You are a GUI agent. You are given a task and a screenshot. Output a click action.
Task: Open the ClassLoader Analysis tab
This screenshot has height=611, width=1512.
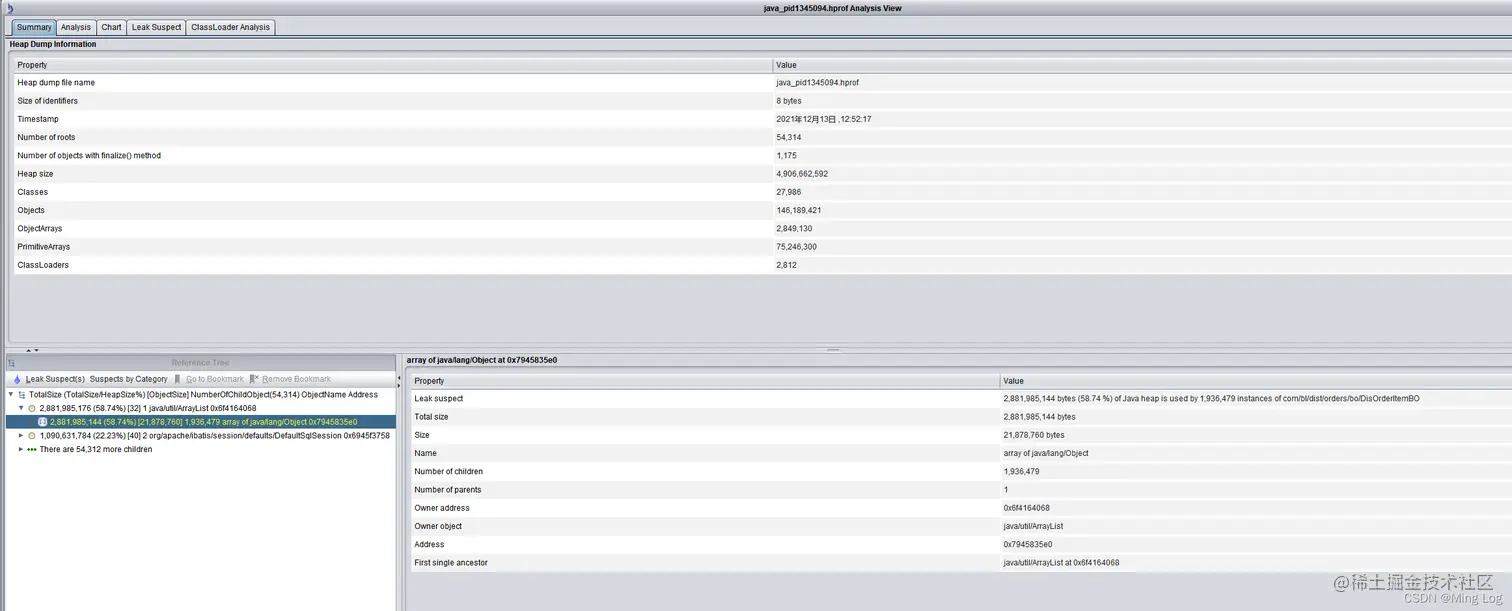tap(230, 27)
